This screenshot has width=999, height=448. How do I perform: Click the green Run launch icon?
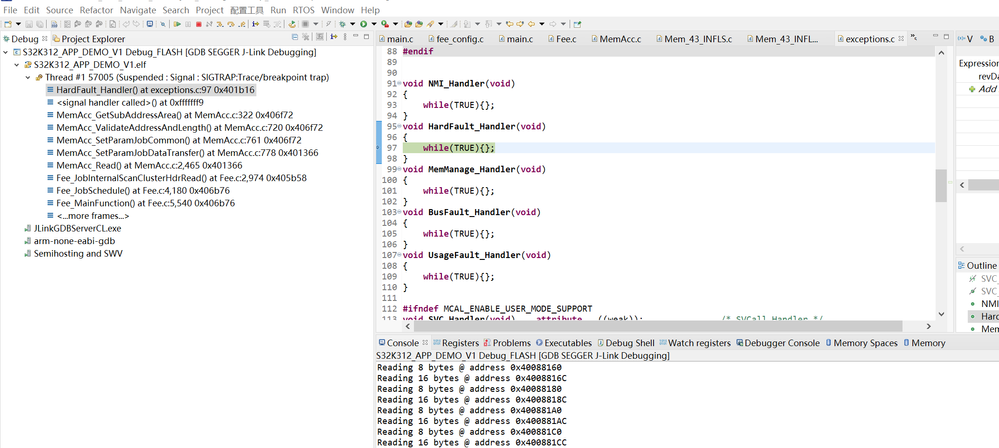(x=364, y=24)
